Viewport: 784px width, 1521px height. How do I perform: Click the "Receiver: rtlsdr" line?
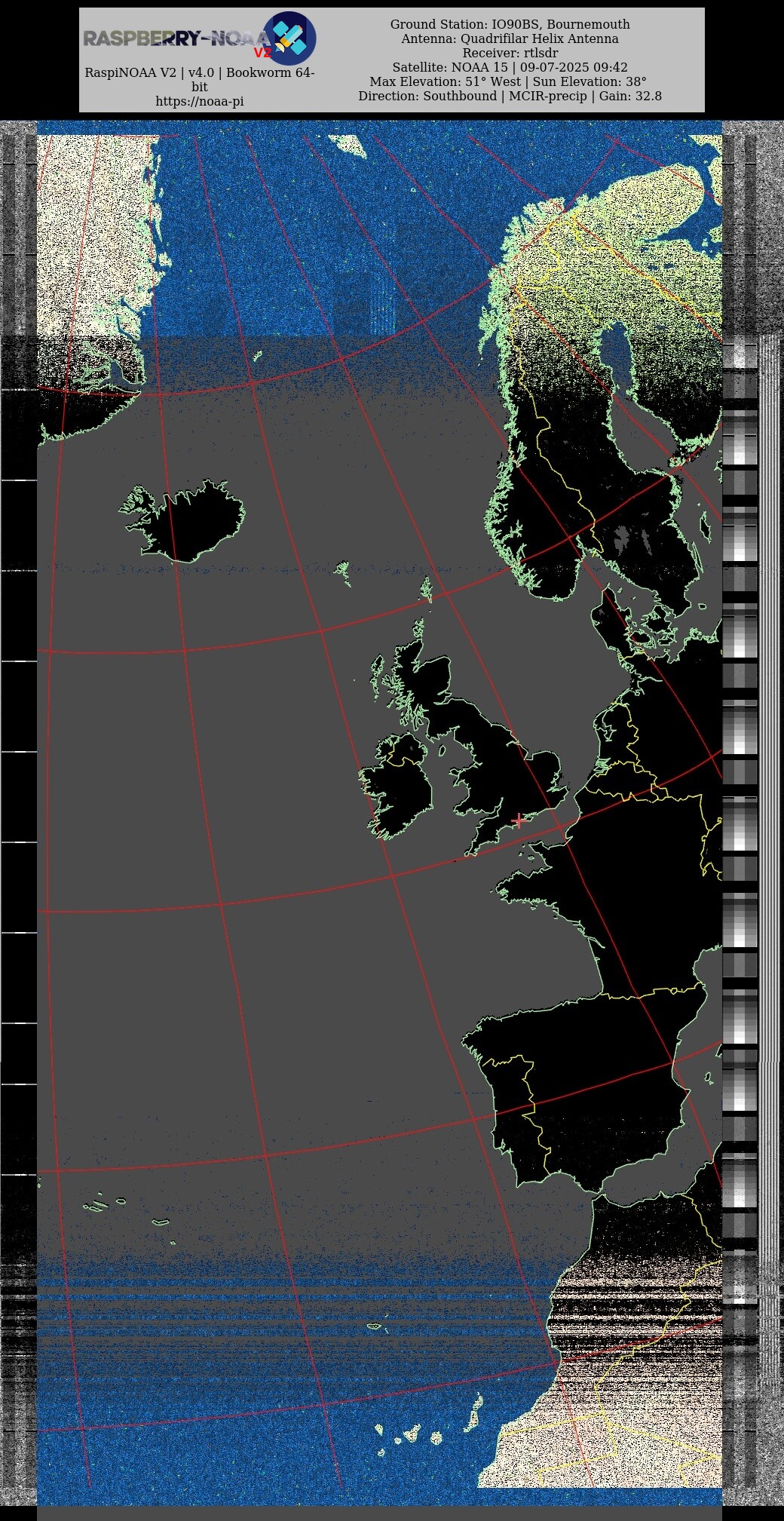(x=510, y=53)
